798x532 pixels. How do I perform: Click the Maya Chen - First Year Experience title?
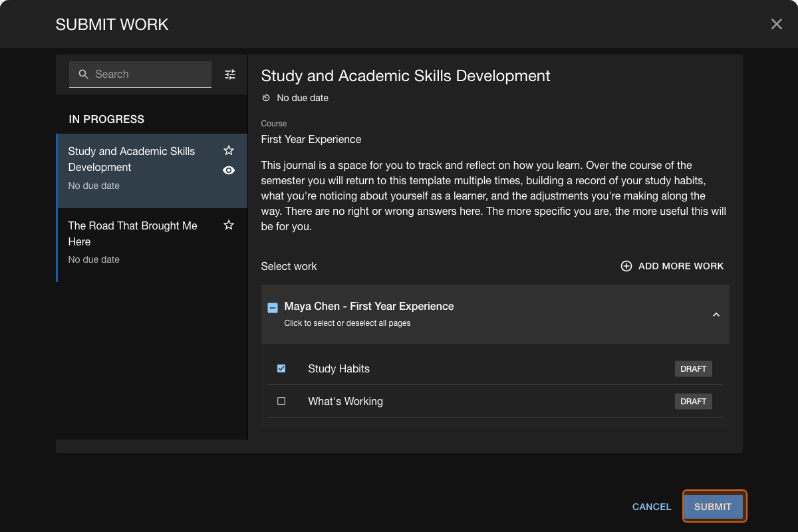pos(369,306)
